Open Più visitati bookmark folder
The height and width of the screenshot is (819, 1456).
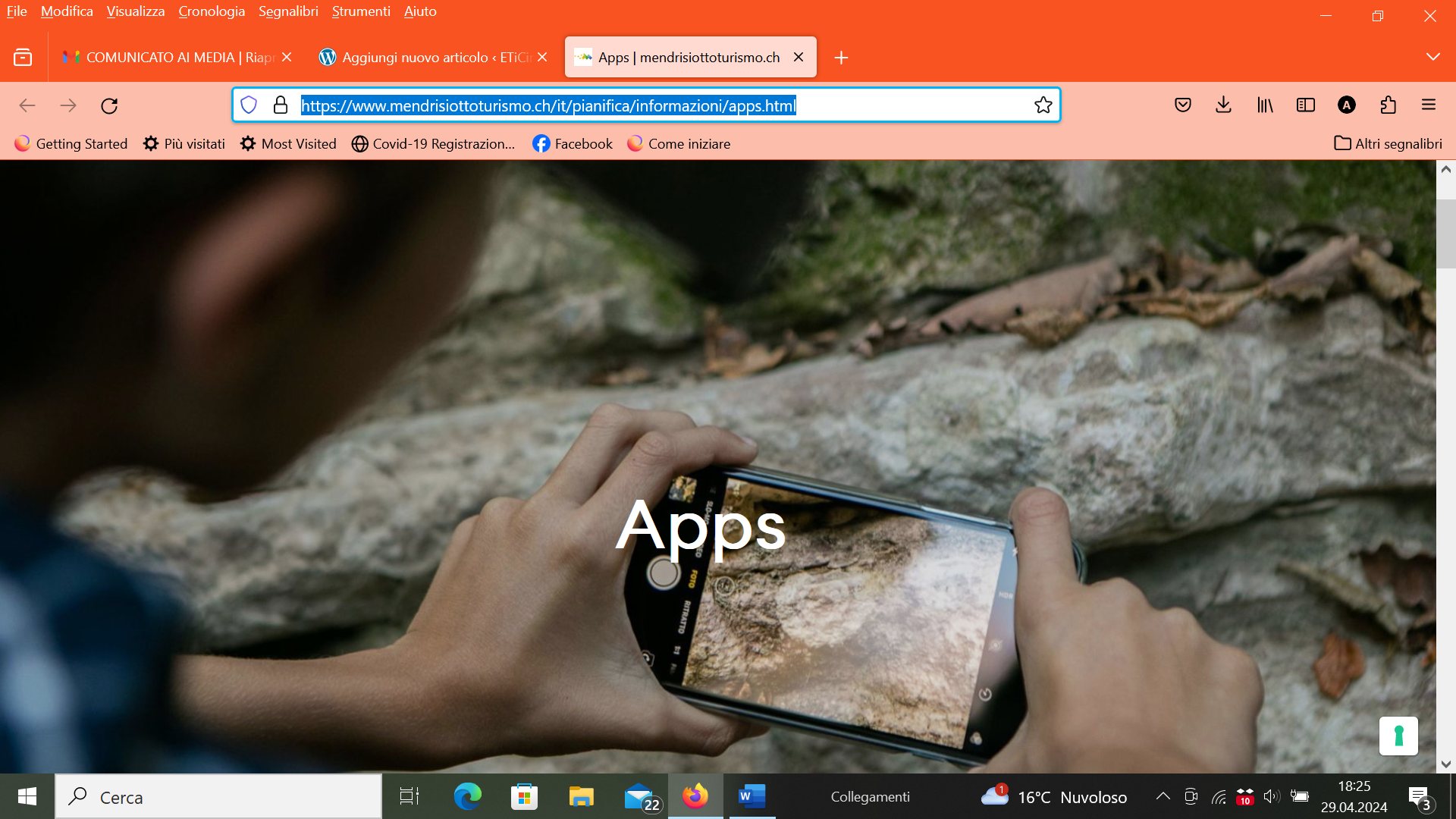(184, 143)
